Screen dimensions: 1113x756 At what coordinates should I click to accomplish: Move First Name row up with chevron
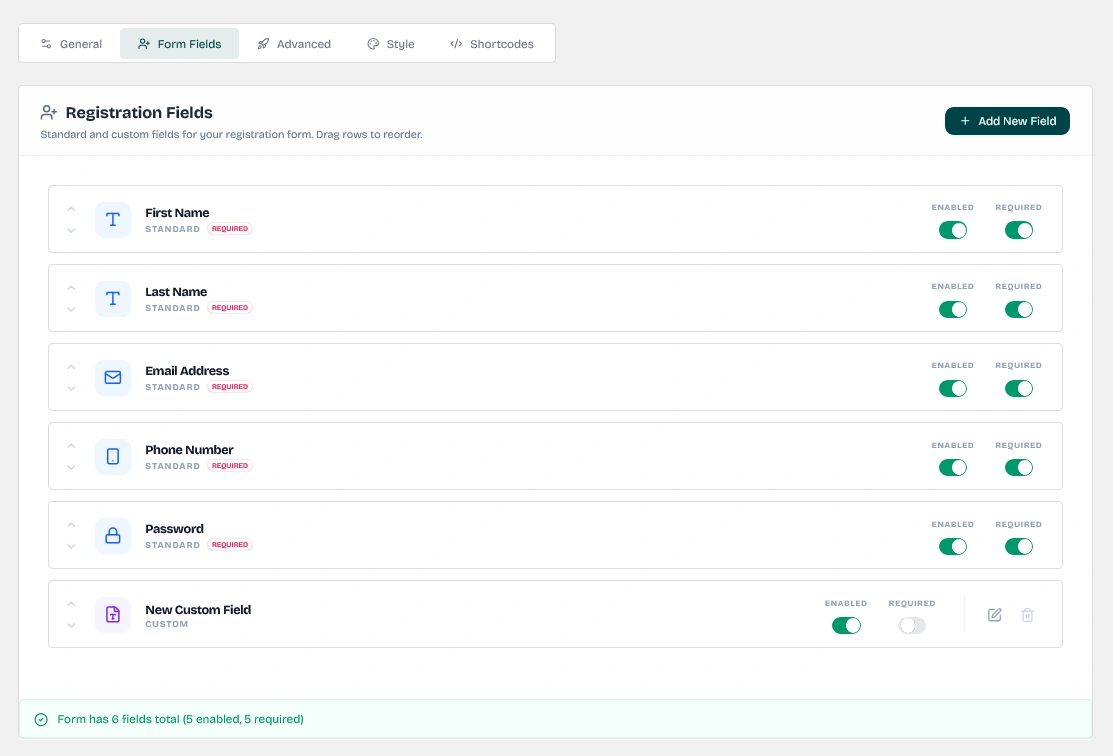71,209
